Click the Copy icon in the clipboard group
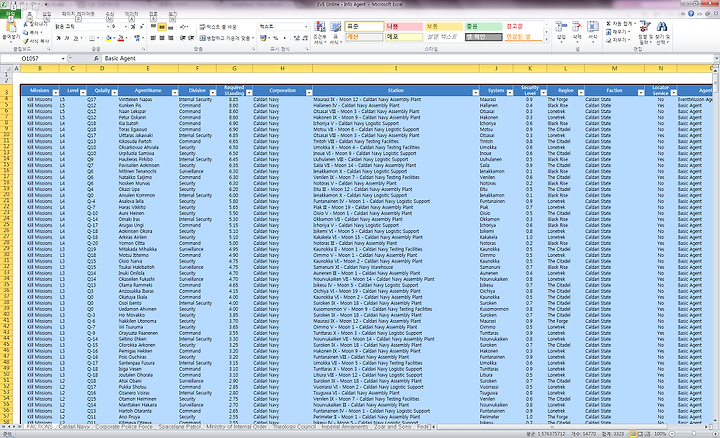Screen dimensions: 720x438 (x=25, y=33)
